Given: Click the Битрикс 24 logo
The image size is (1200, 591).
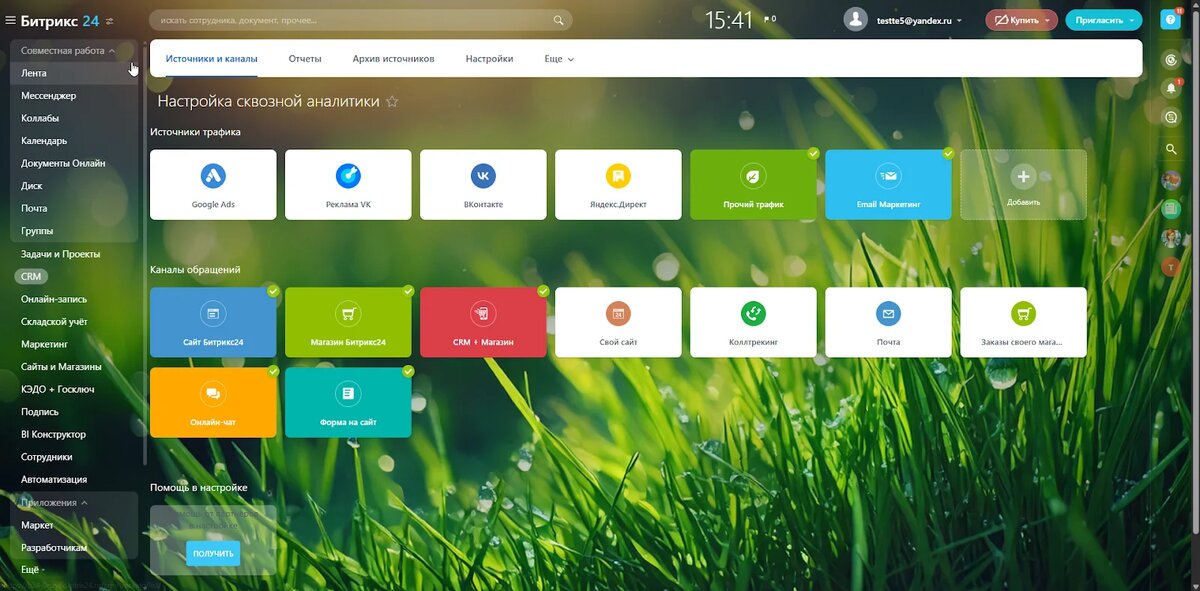Looking at the screenshot, I should click(60, 20).
